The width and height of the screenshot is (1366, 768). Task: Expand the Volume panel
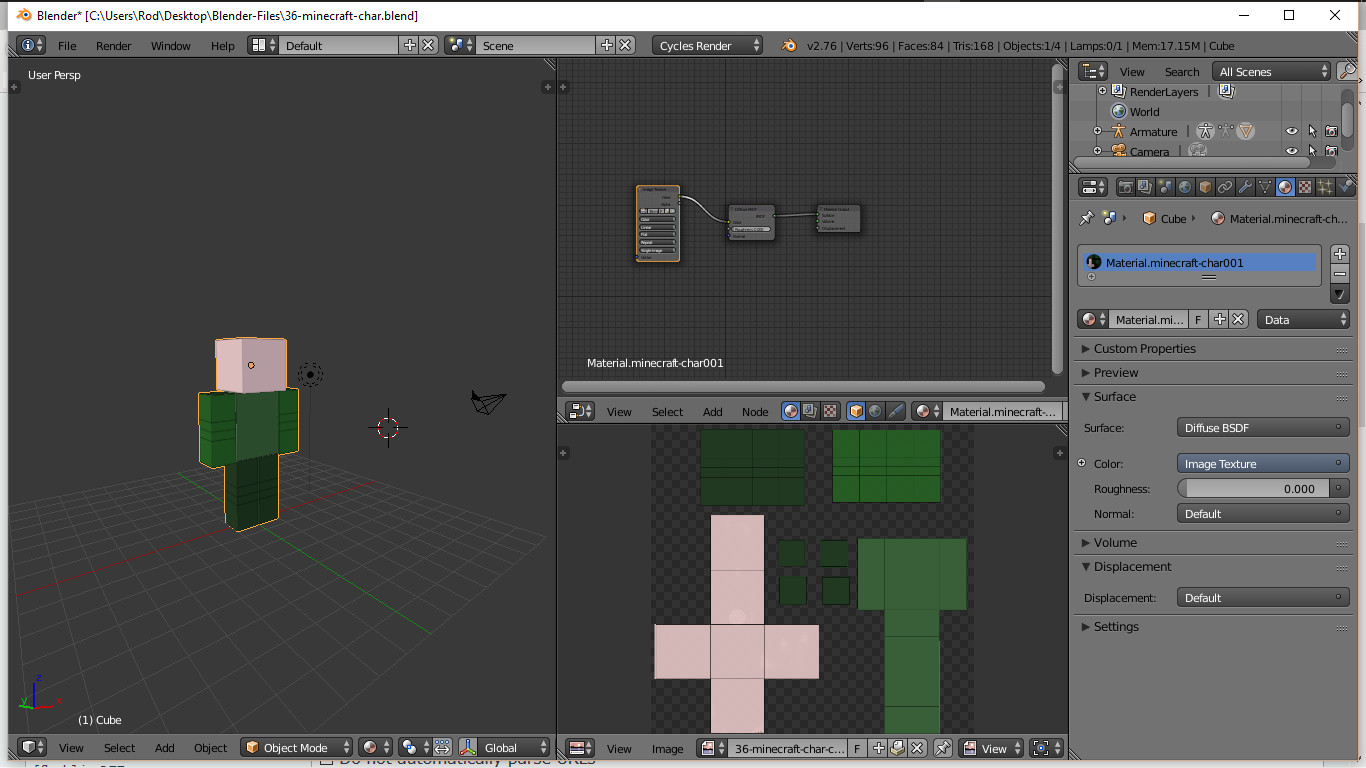tap(1115, 543)
